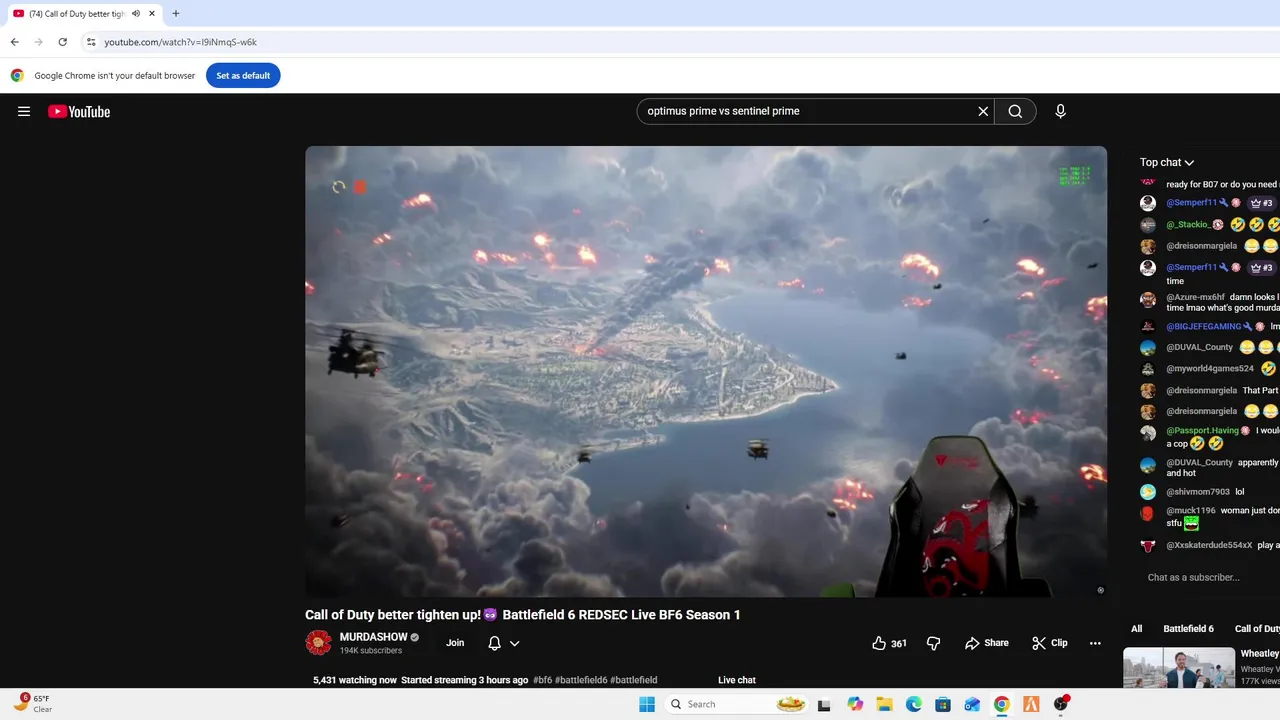Image resolution: width=1280 pixels, height=720 pixels.
Task: Like the video with thumbs up
Action: click(x=889, y=643)
